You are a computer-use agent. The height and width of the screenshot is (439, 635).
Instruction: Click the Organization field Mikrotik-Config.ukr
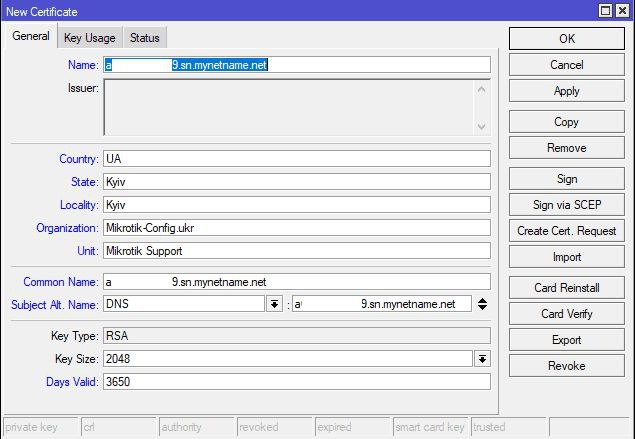click(x=297, y=228)
